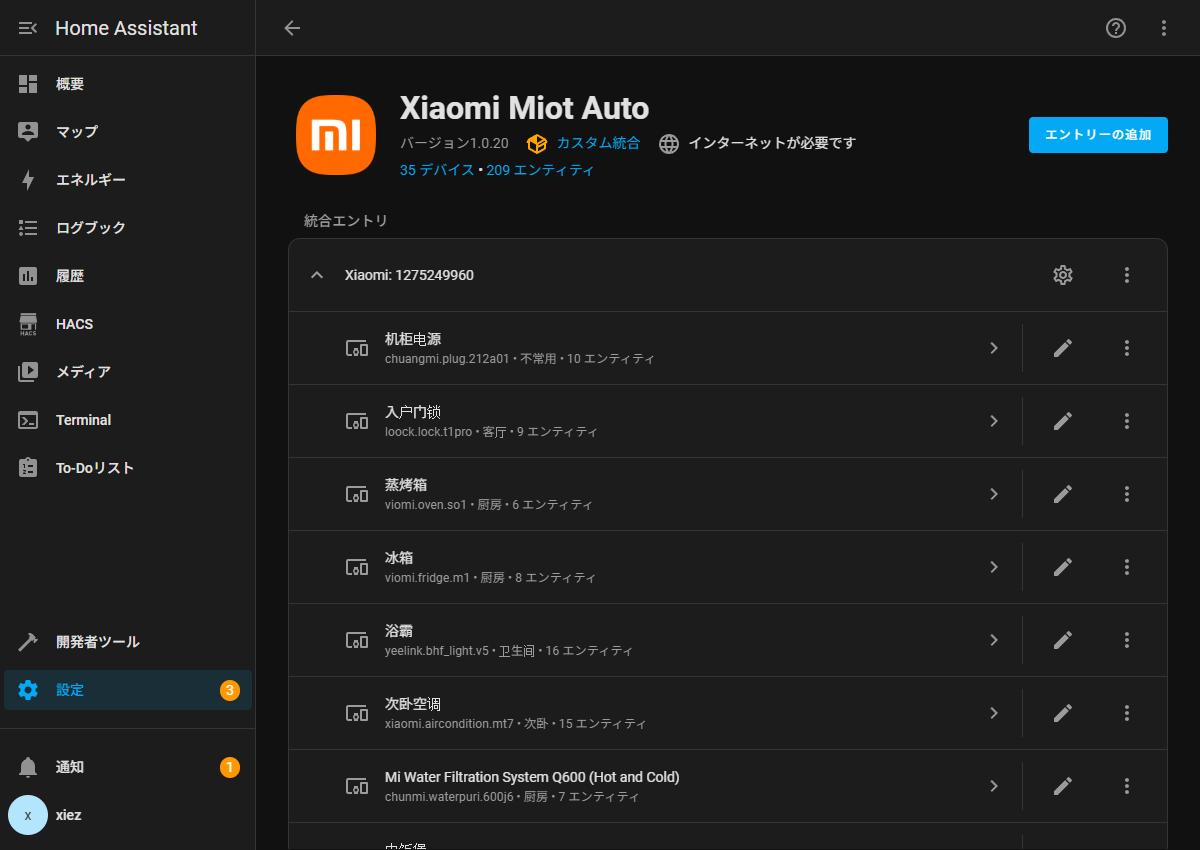The image size is (1200, 850).
Task: Open the Mi Water Filtration System chevron
Action: [x=994, y=786]
